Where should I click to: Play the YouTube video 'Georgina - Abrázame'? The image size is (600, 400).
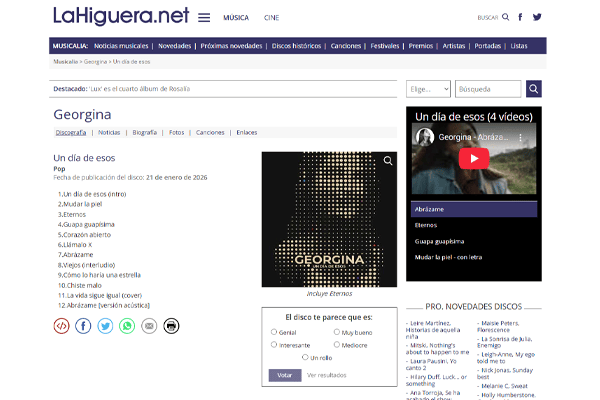[474, 157]
